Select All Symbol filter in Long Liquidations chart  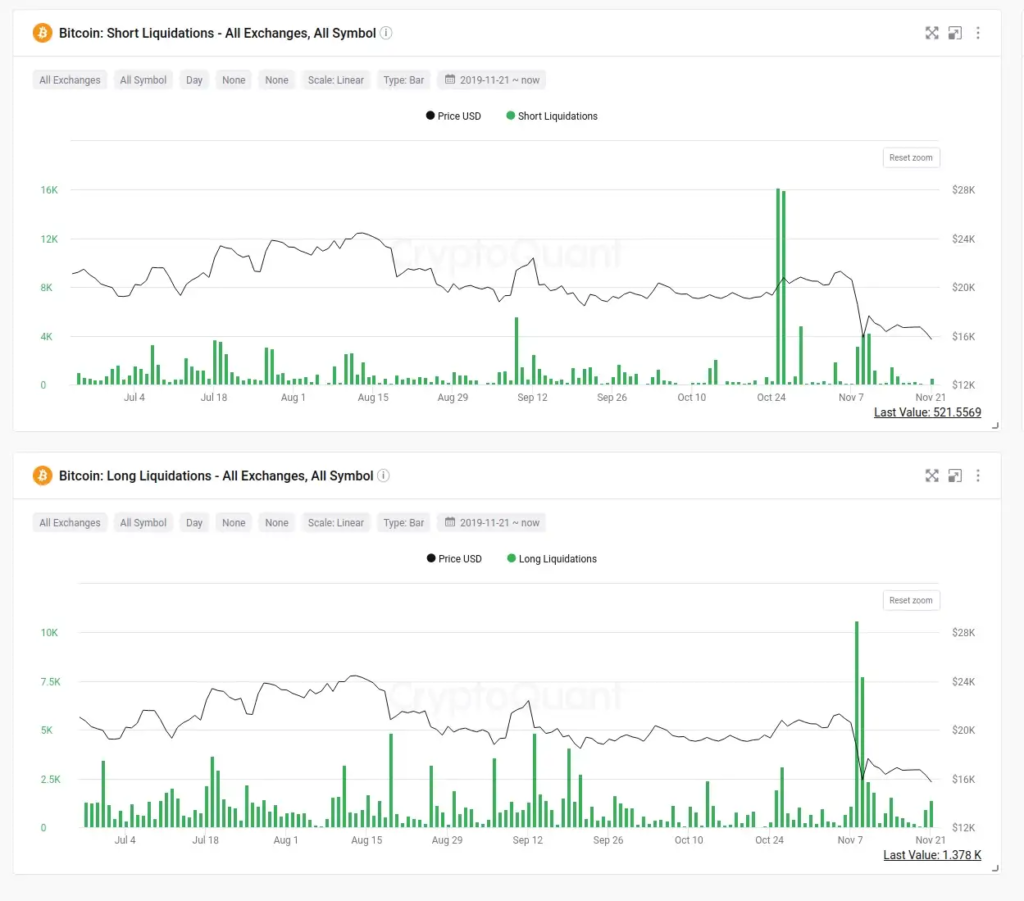click(x=143, y=523)
